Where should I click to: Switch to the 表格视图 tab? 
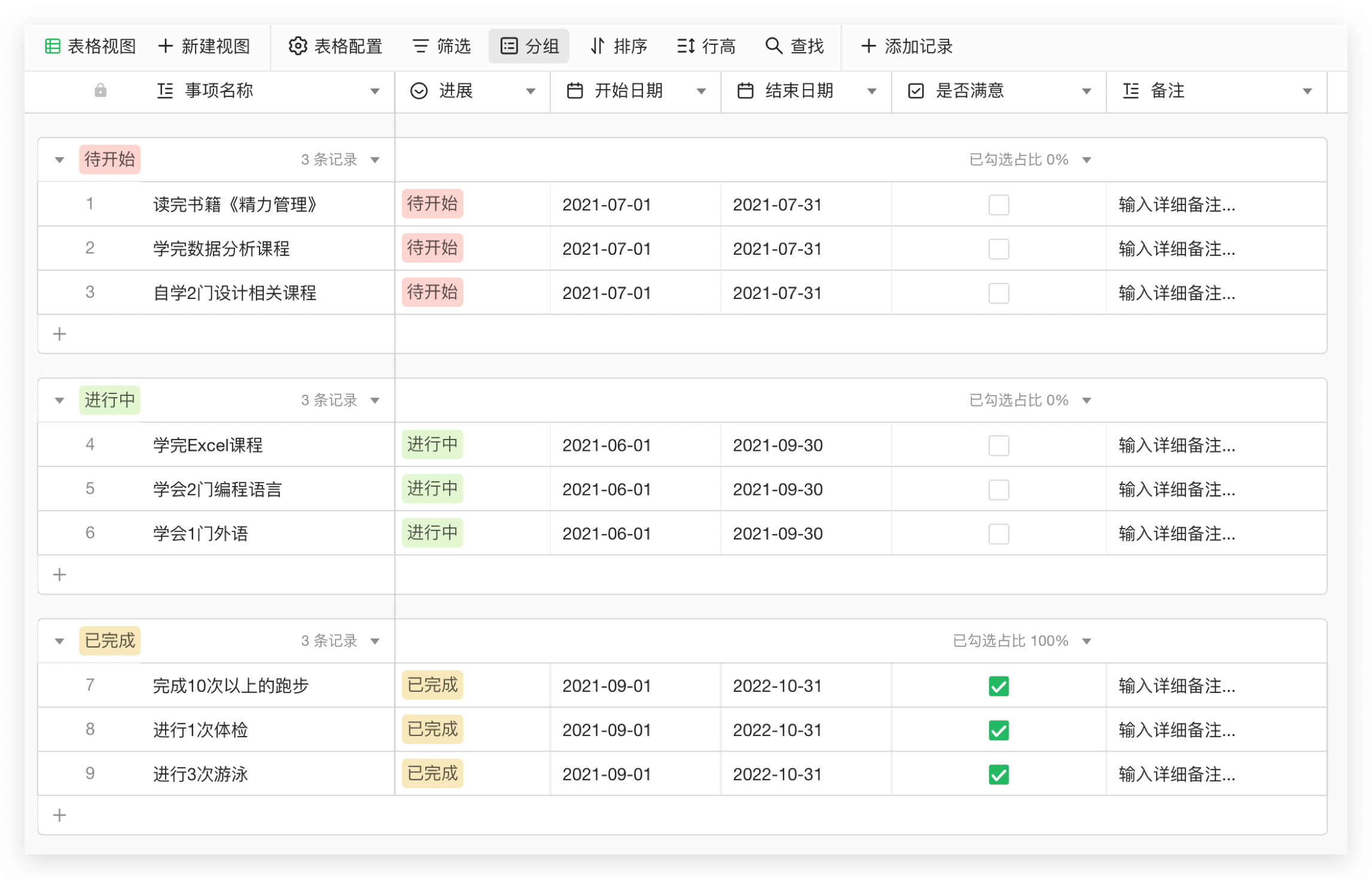(91, 46)
